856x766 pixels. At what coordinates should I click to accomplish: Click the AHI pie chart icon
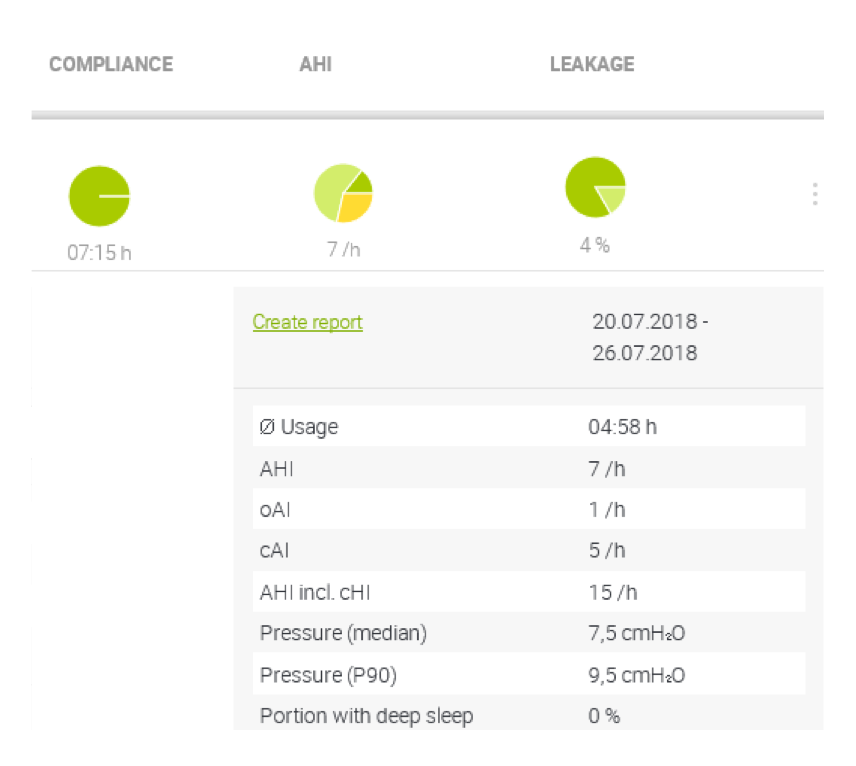(x=343, y=193)
